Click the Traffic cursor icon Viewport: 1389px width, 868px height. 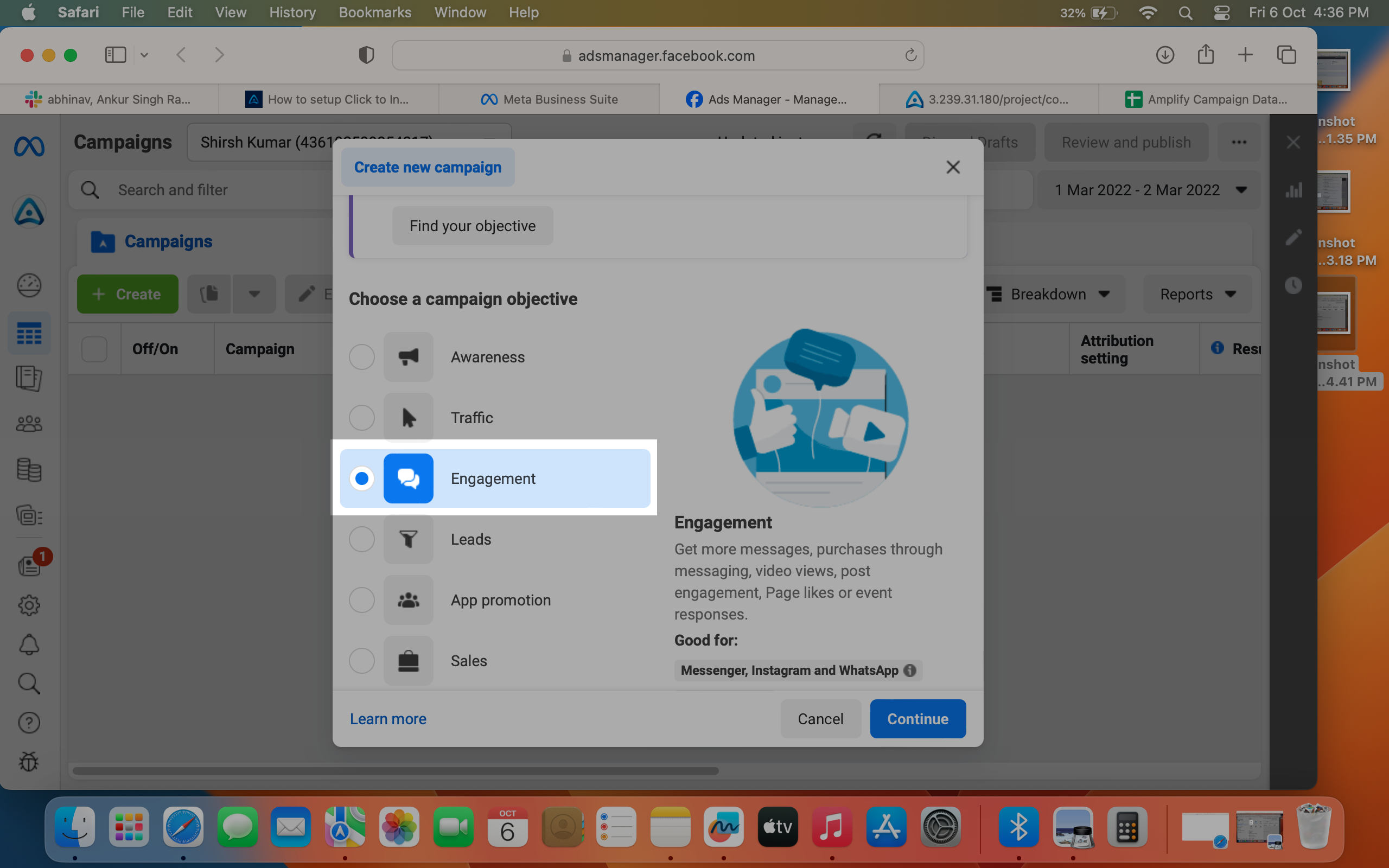[408, 417]
